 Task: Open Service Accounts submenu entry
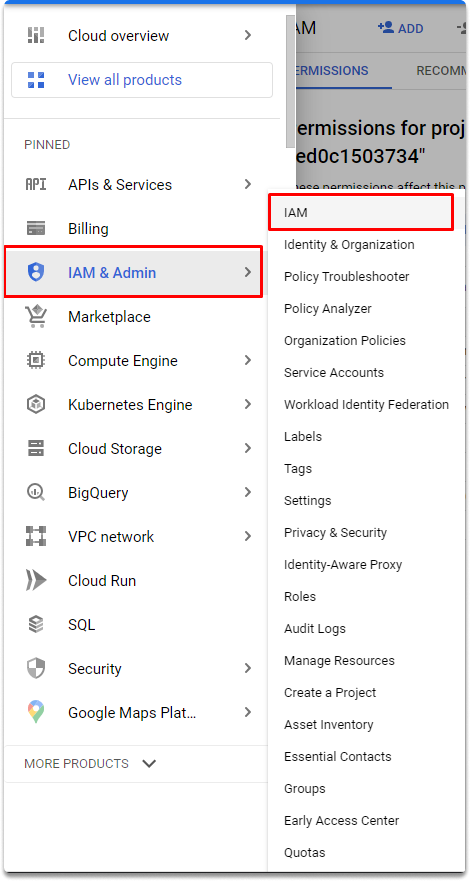click(x=334, y=373)
